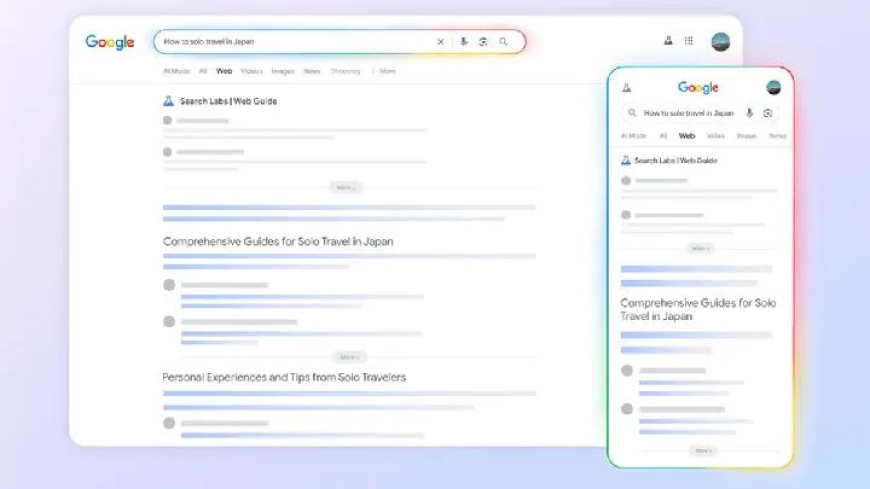Click the magnifier search button on desktop
870x489 pixels.
point(503,42)
